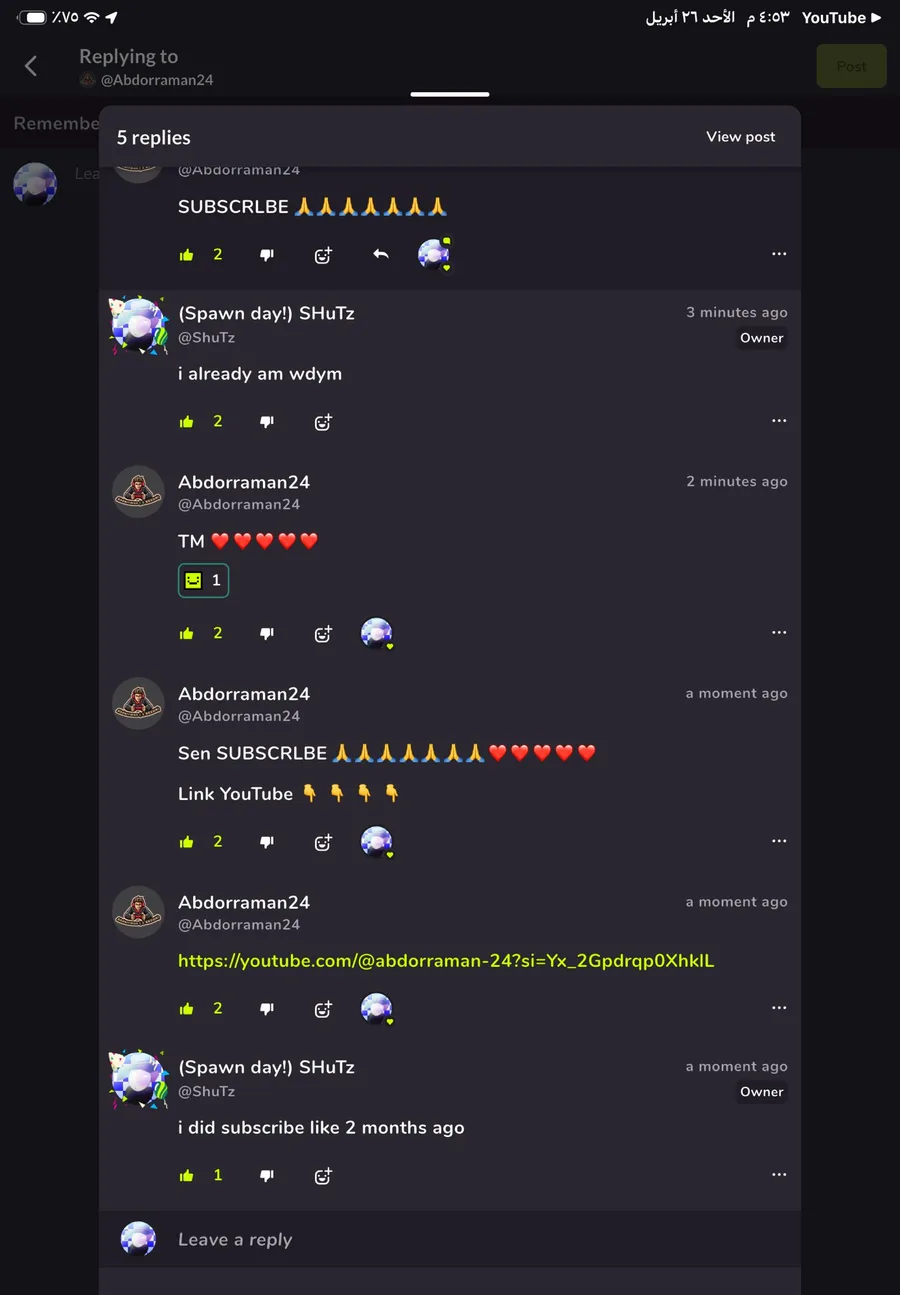Open three-dot menu on YouTube link reply

pyautogui.click(x=779, y=1008)
